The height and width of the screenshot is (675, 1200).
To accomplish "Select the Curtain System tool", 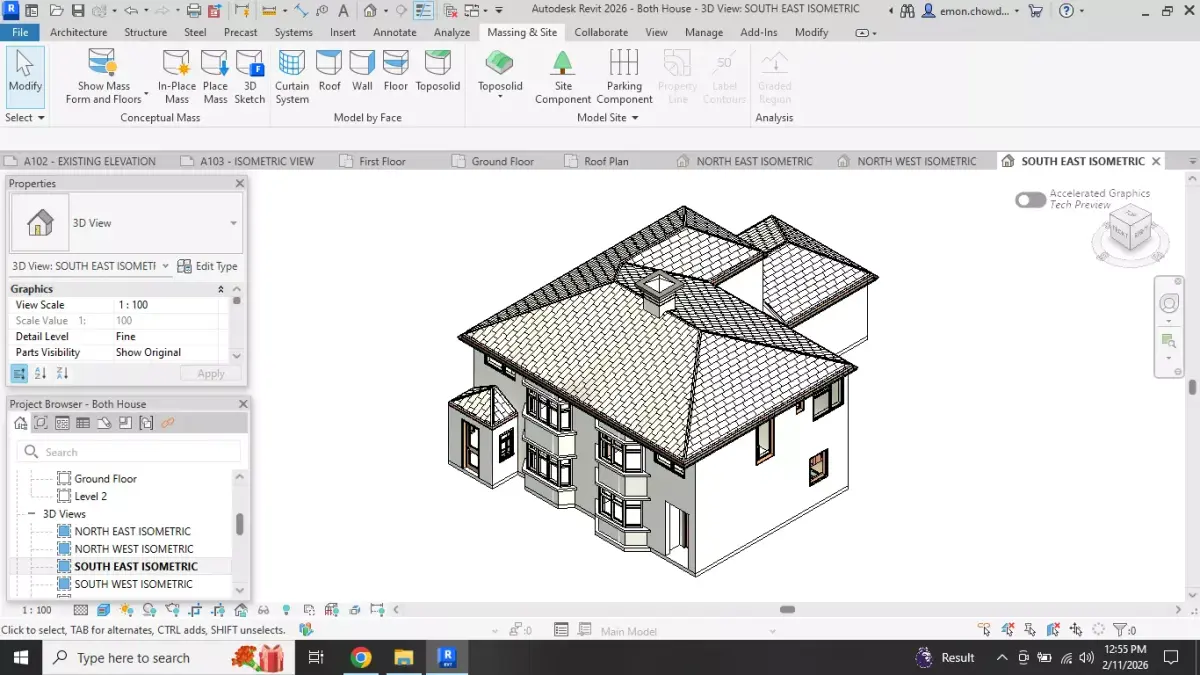I will coord(292,77).
